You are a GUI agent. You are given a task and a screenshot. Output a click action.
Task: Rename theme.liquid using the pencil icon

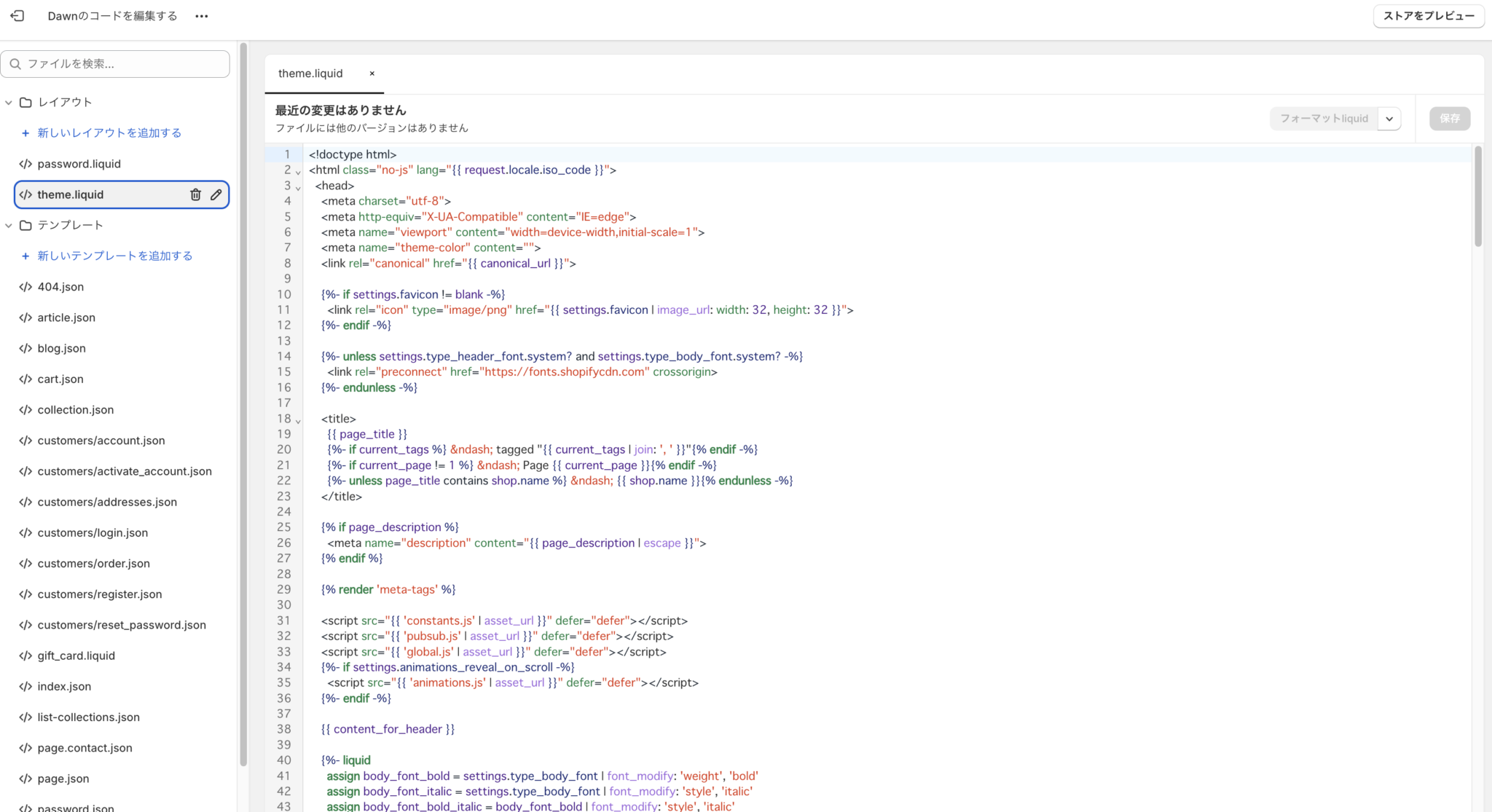click(216, 194)
